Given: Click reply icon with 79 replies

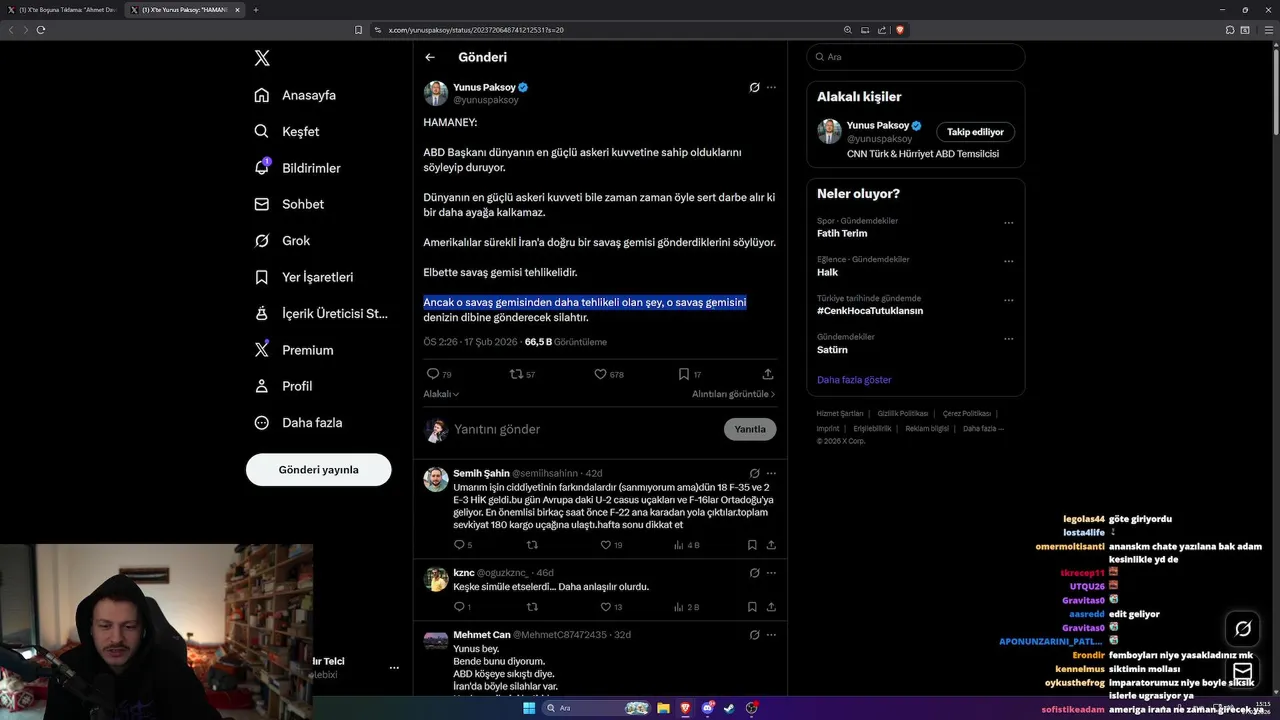Looking at the screenshot, I should click(x=433, y=374).
